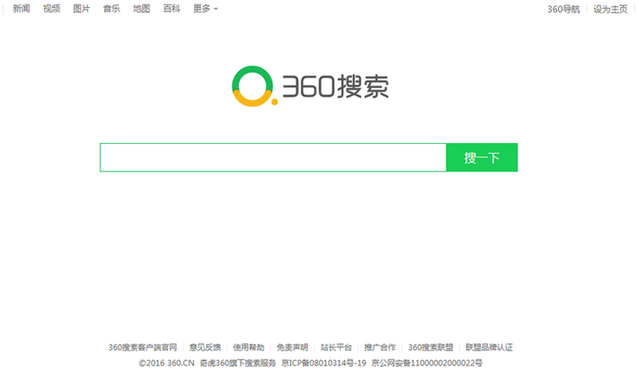
Task: Click the green 搜一下 search button
Action: [x=482, y=157]
